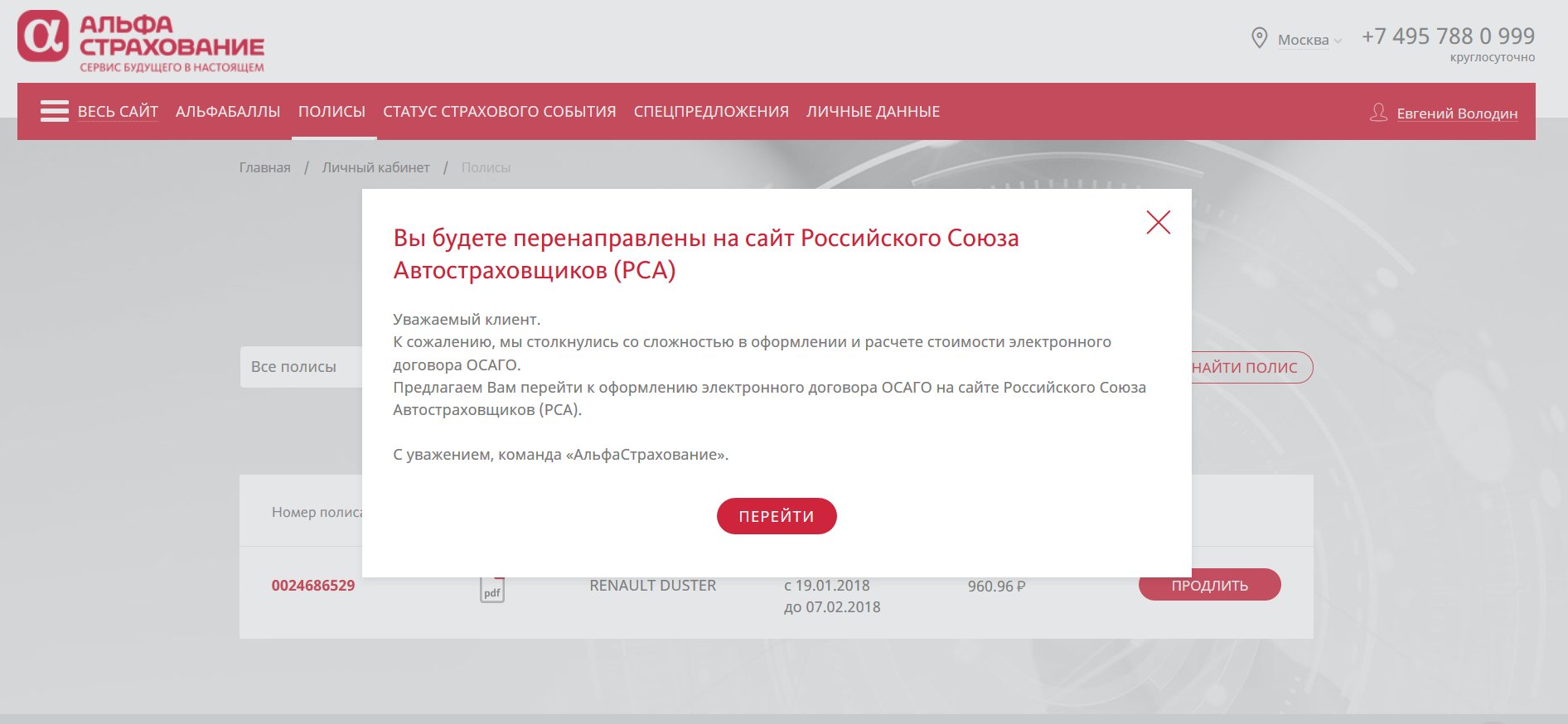
Task: Click the phone number +7 495 788 0 999
Action: pos(1448,36)
